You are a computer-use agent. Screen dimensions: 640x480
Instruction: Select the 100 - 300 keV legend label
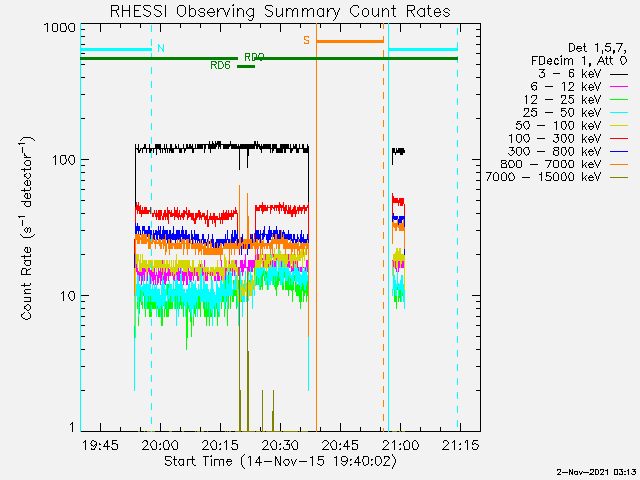click(555, 138)
